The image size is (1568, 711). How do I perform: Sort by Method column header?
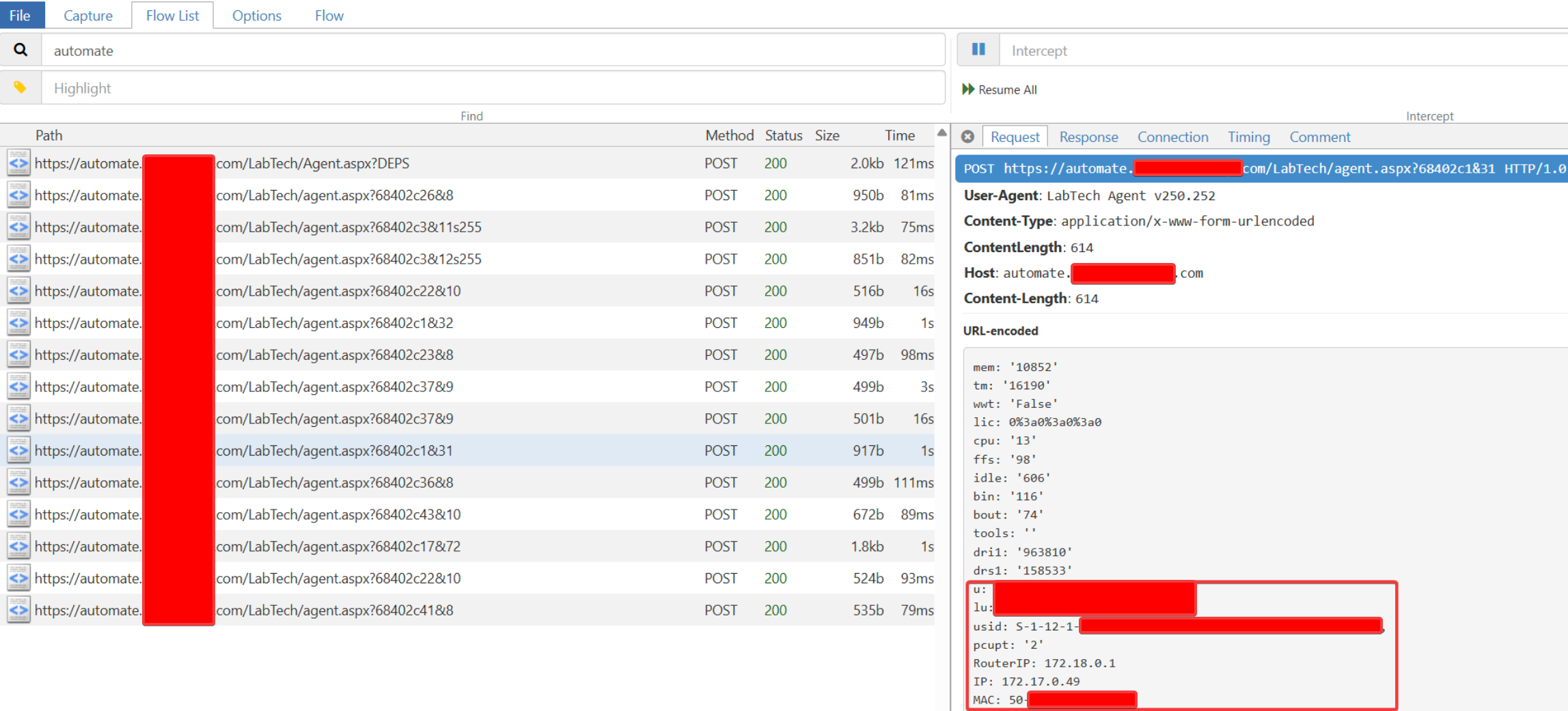coord(729,135)
